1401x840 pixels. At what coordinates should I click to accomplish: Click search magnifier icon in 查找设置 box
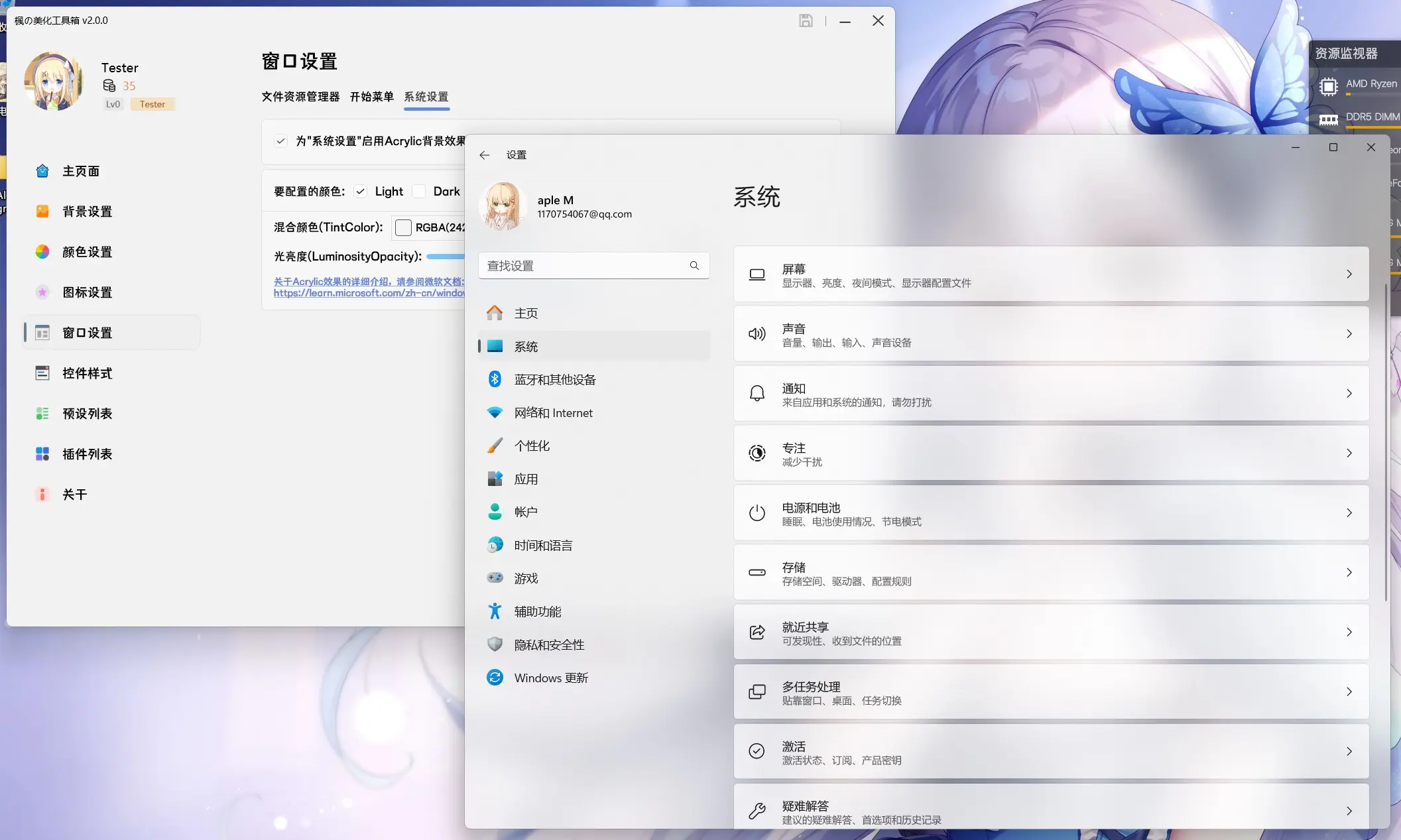pos(694,265)
